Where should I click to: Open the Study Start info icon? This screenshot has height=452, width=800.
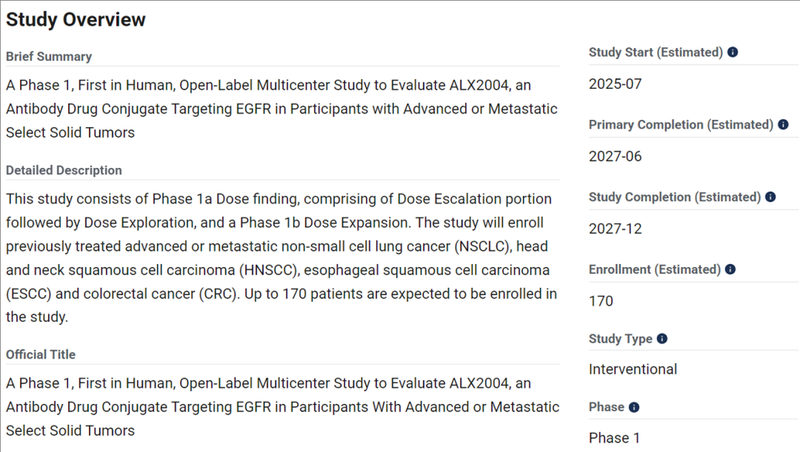pyautogui.click(x=733, y=52)
